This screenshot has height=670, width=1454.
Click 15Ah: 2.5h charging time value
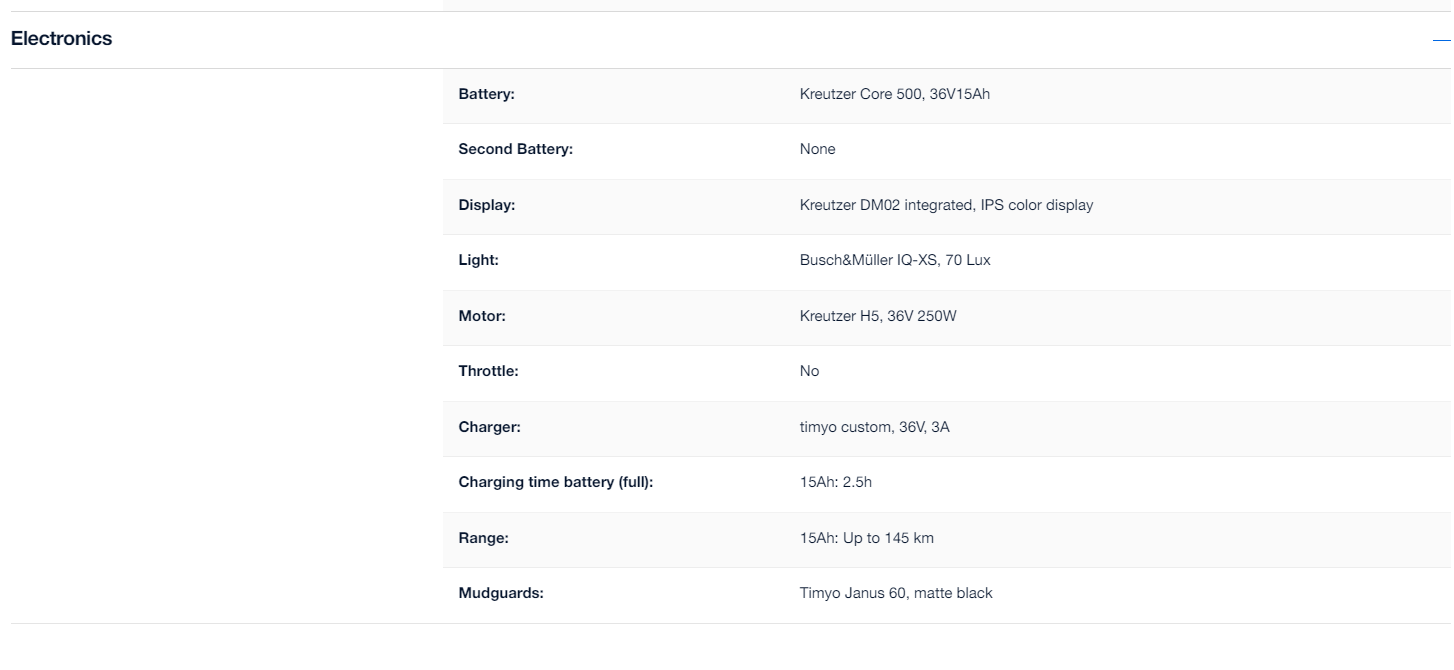(x=835, y=482)
